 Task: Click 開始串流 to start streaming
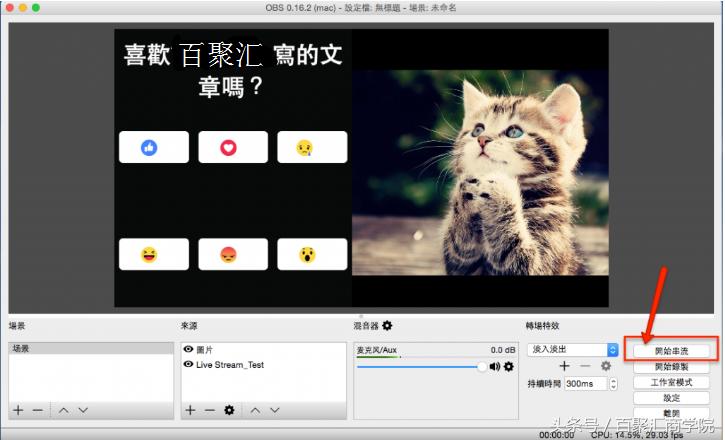671,351
